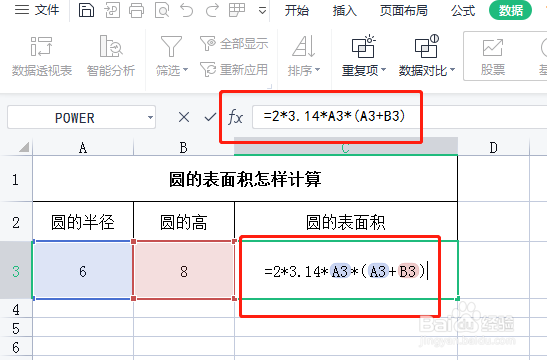547x360 pixels.
Task: Click the 圆的半径 header cell
Action: [83, 222]
